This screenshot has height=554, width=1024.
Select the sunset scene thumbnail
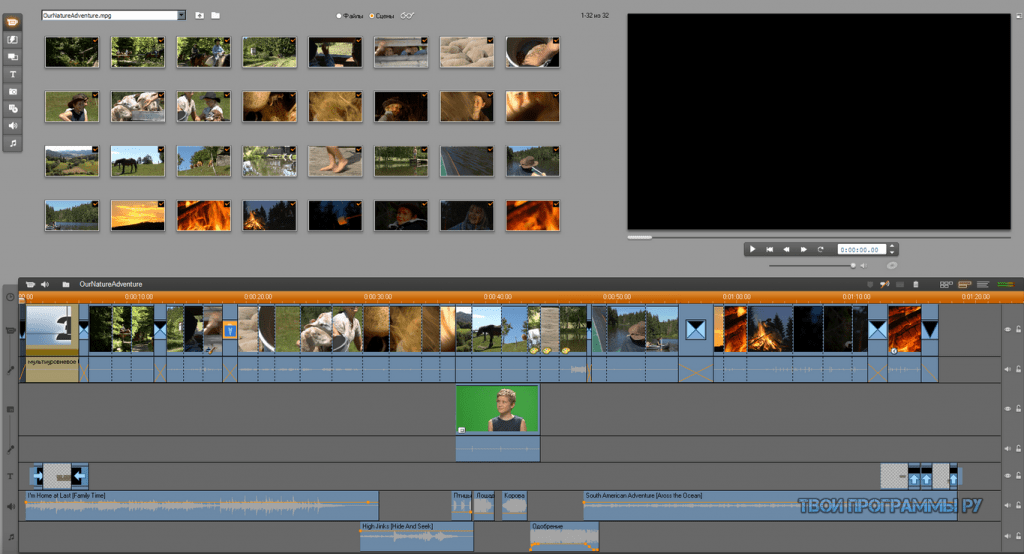[x=138, y=216]
